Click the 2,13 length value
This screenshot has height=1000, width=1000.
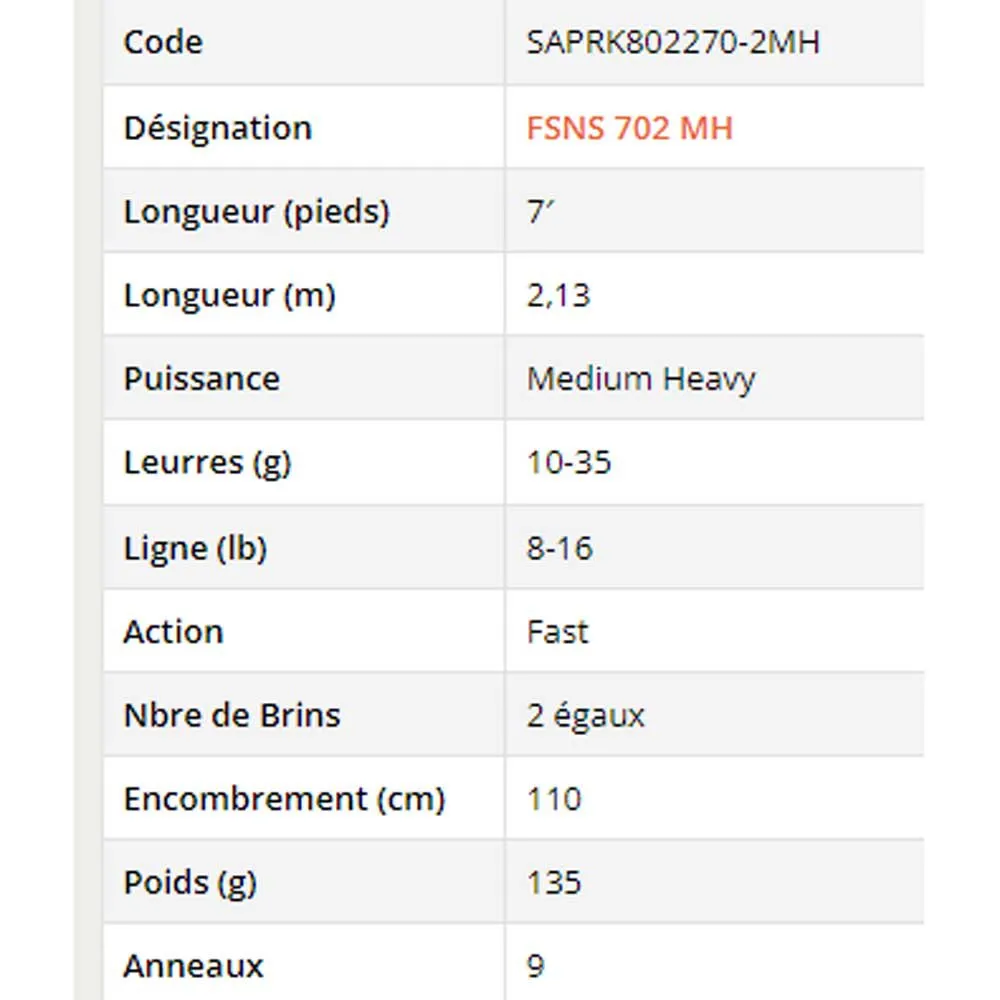559,296
